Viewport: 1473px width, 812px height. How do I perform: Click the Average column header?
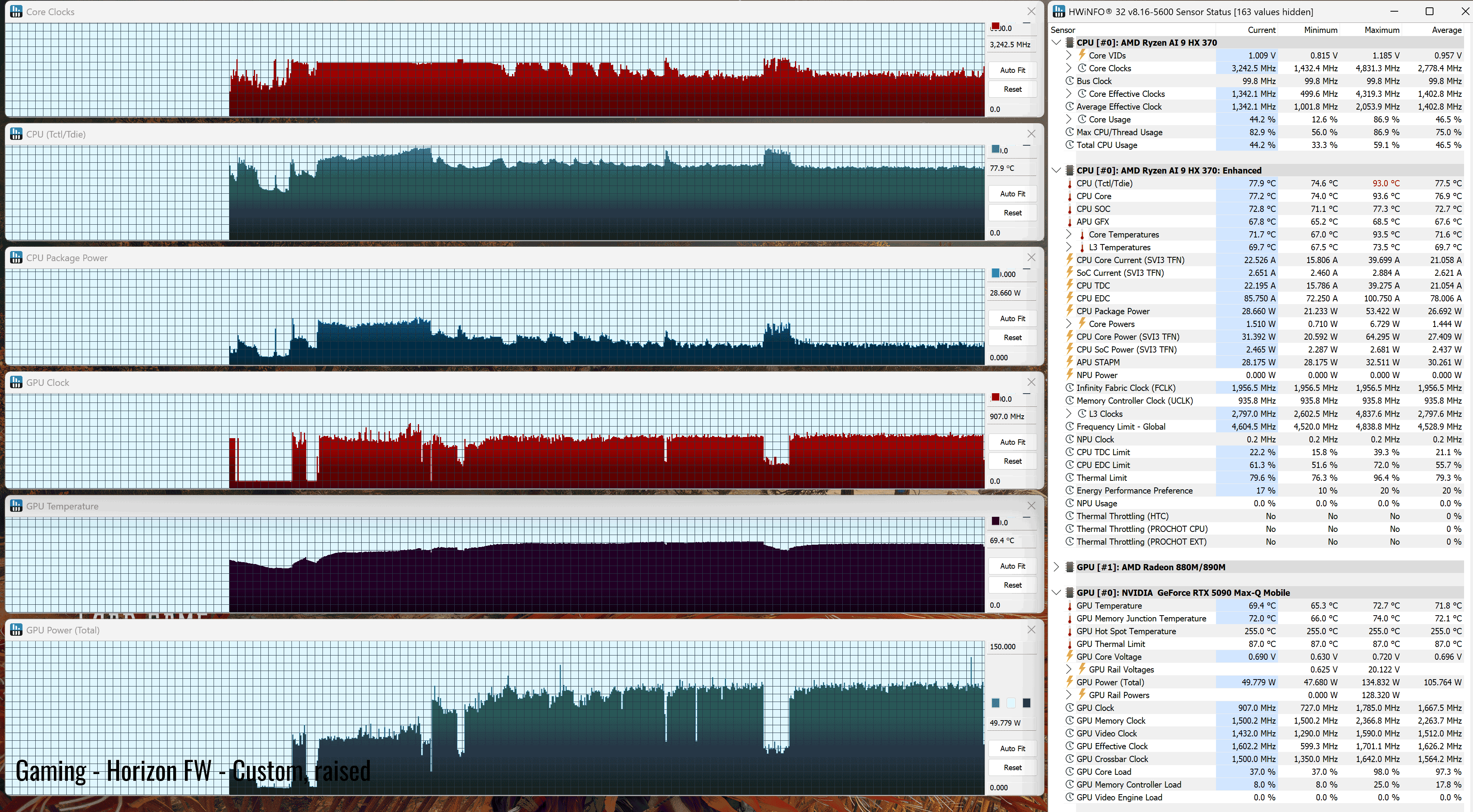1446,30
